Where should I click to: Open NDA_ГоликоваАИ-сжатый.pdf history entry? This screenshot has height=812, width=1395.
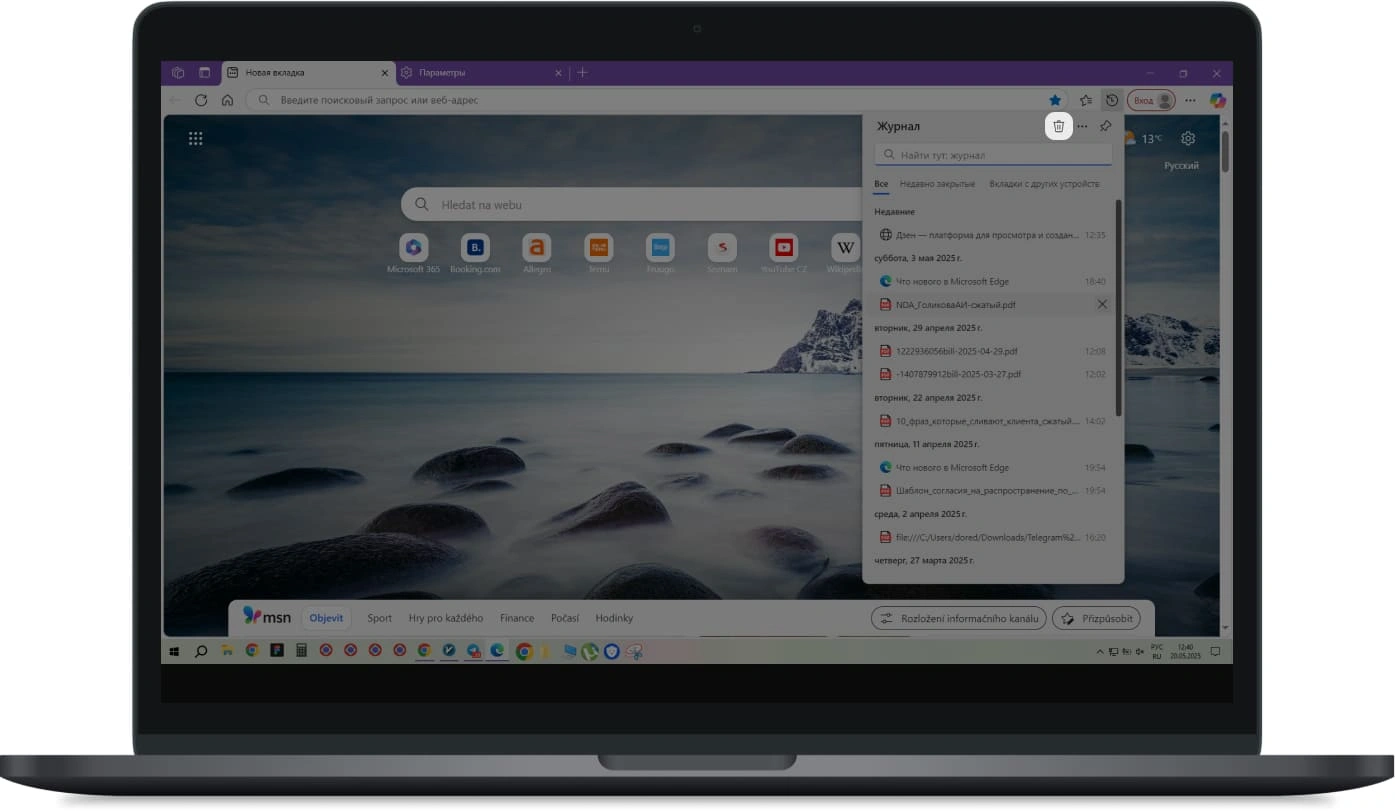point(993,304)
